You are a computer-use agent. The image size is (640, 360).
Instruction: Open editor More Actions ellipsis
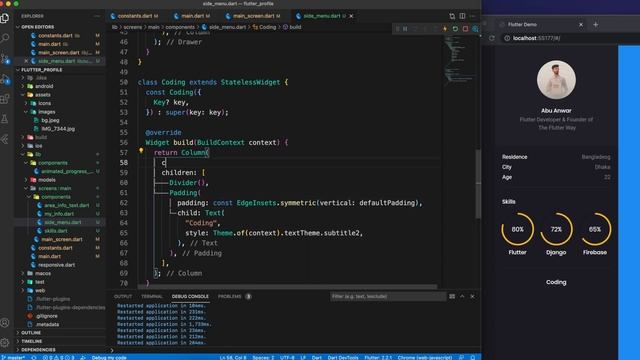472,16
